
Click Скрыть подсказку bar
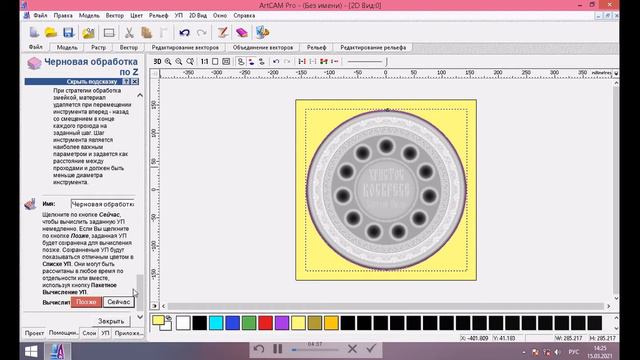pyautogui.click(x=82, y=82)
